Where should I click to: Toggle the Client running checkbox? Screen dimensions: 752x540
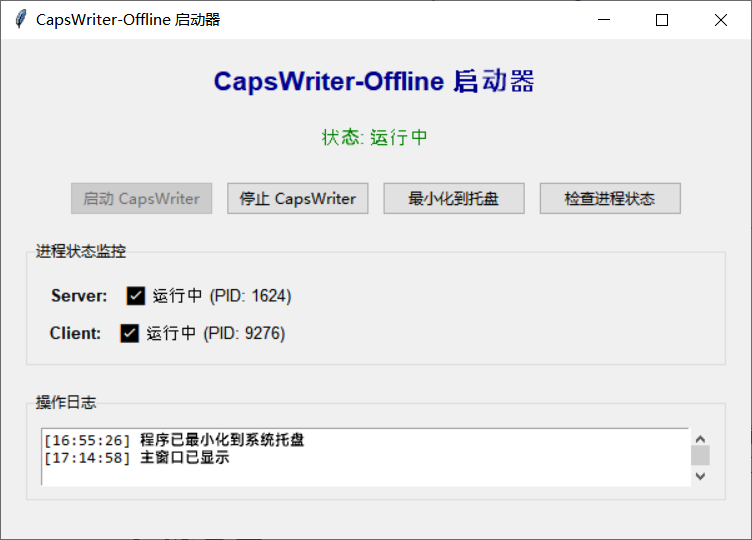pos(129,333)
